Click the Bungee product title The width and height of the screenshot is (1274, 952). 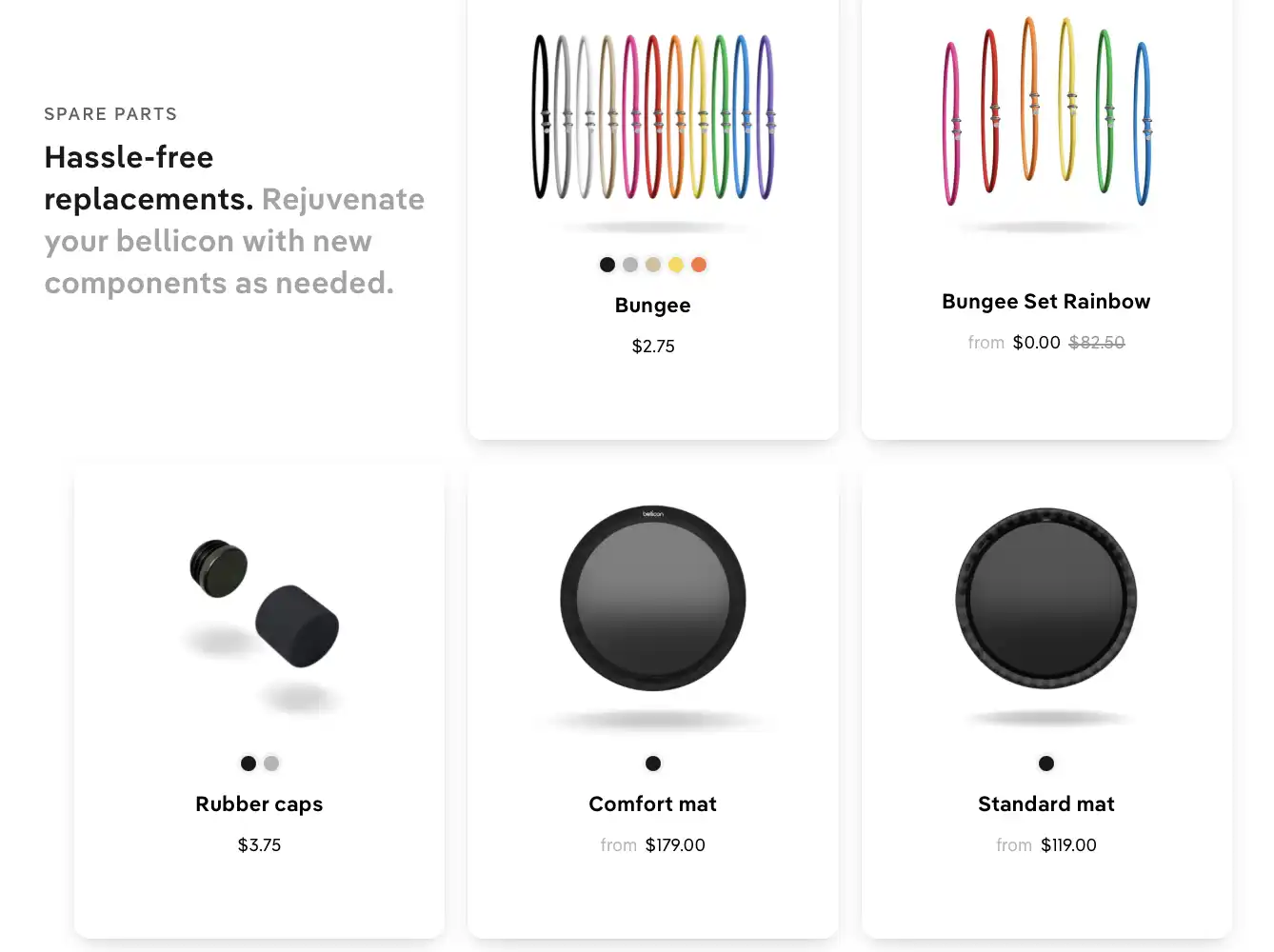pos(653,306)
